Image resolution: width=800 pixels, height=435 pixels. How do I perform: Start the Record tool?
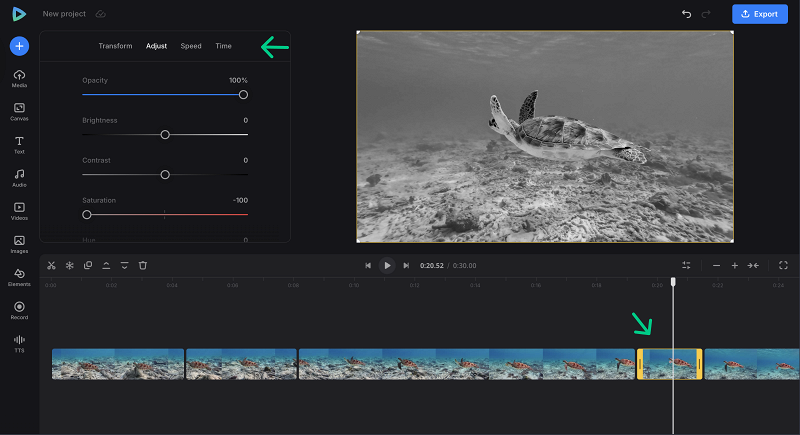(19, 311)
